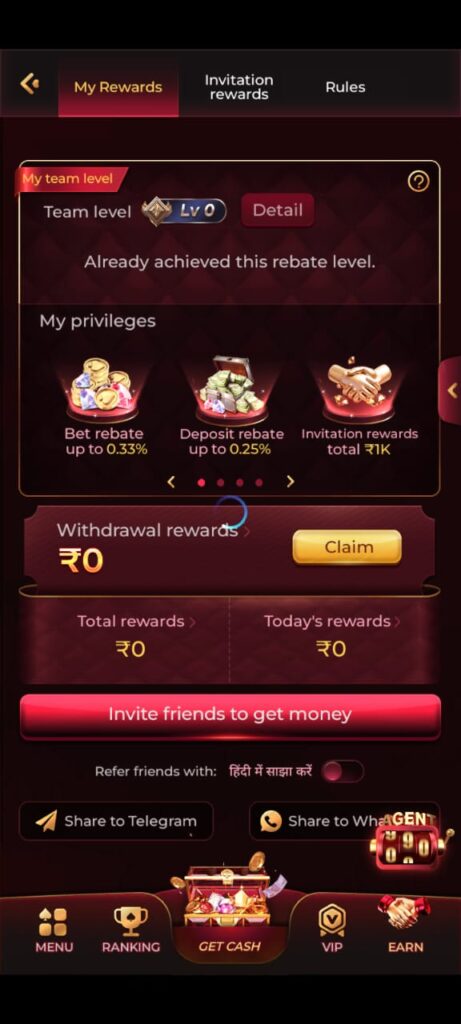Open the help question mark icon

coord(418,181)
